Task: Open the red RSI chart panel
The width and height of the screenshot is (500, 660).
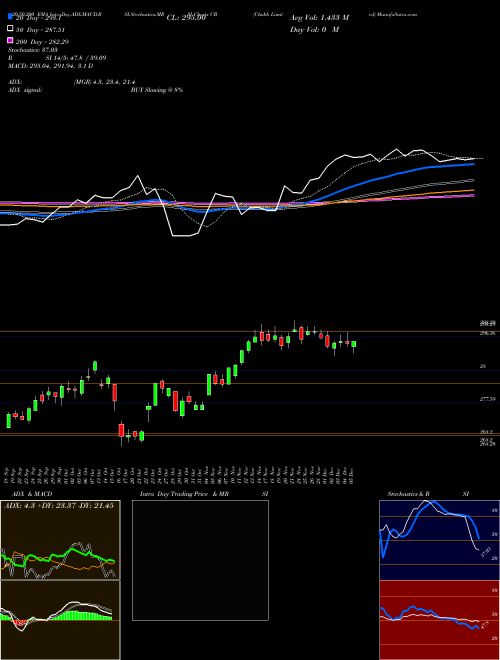Action: tap(439, 620)
